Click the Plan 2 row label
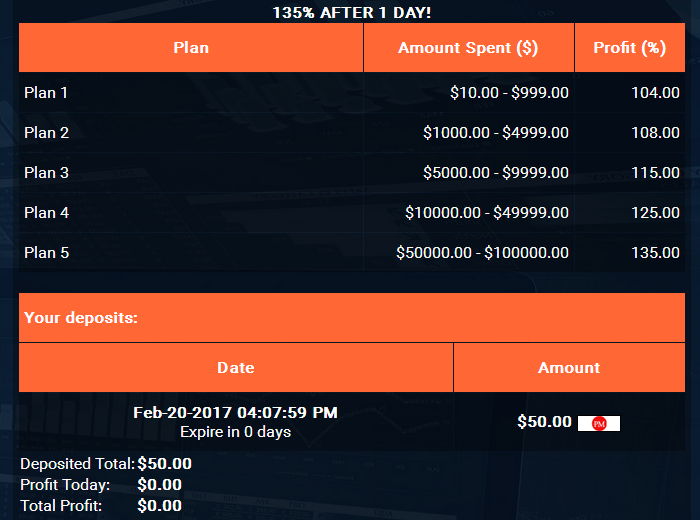 pyautogui.click(x=46, y=133)
